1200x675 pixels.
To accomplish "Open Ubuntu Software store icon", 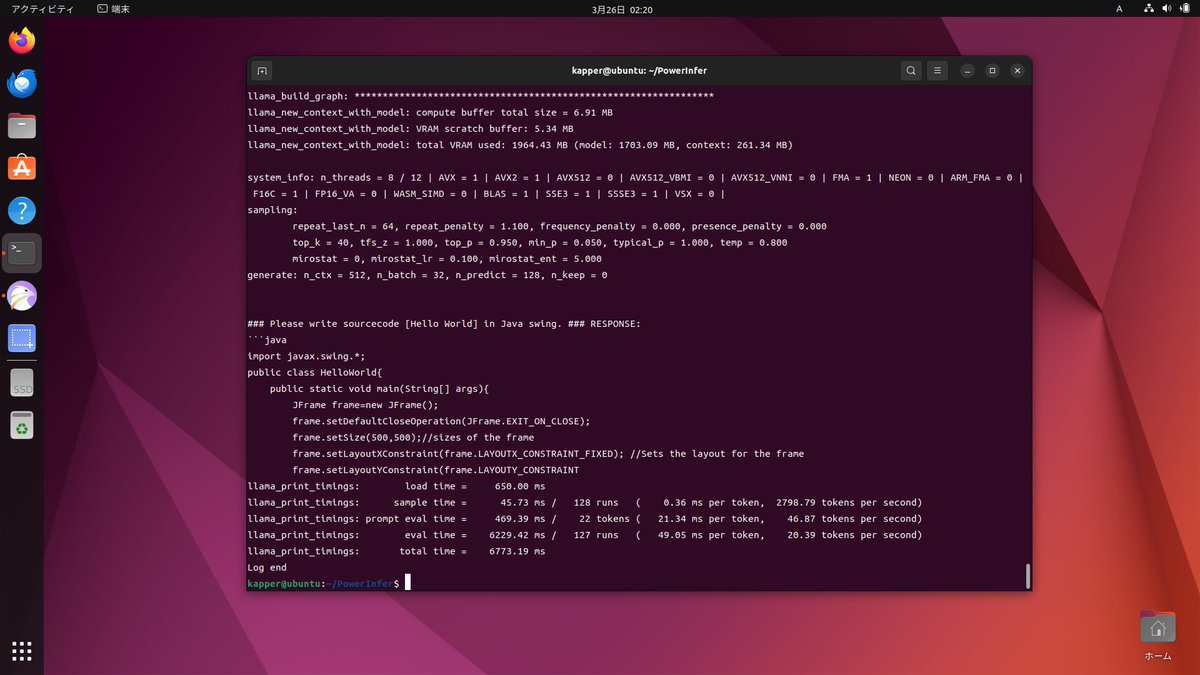I will pyautogui.click(x=22, y=168).
